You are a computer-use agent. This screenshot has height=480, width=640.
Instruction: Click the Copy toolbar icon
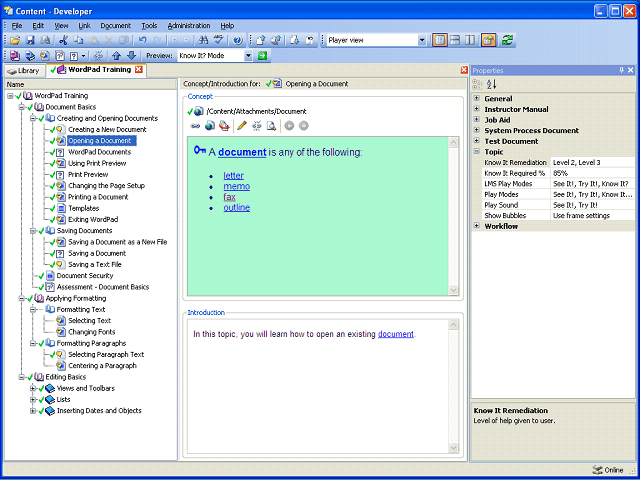pyautogui.click(x=78, y=40)
